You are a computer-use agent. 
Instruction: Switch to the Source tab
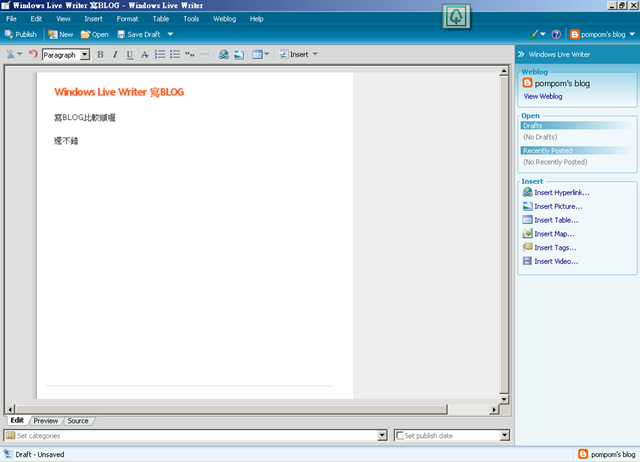pyautogui.click(x=78, y=421)
